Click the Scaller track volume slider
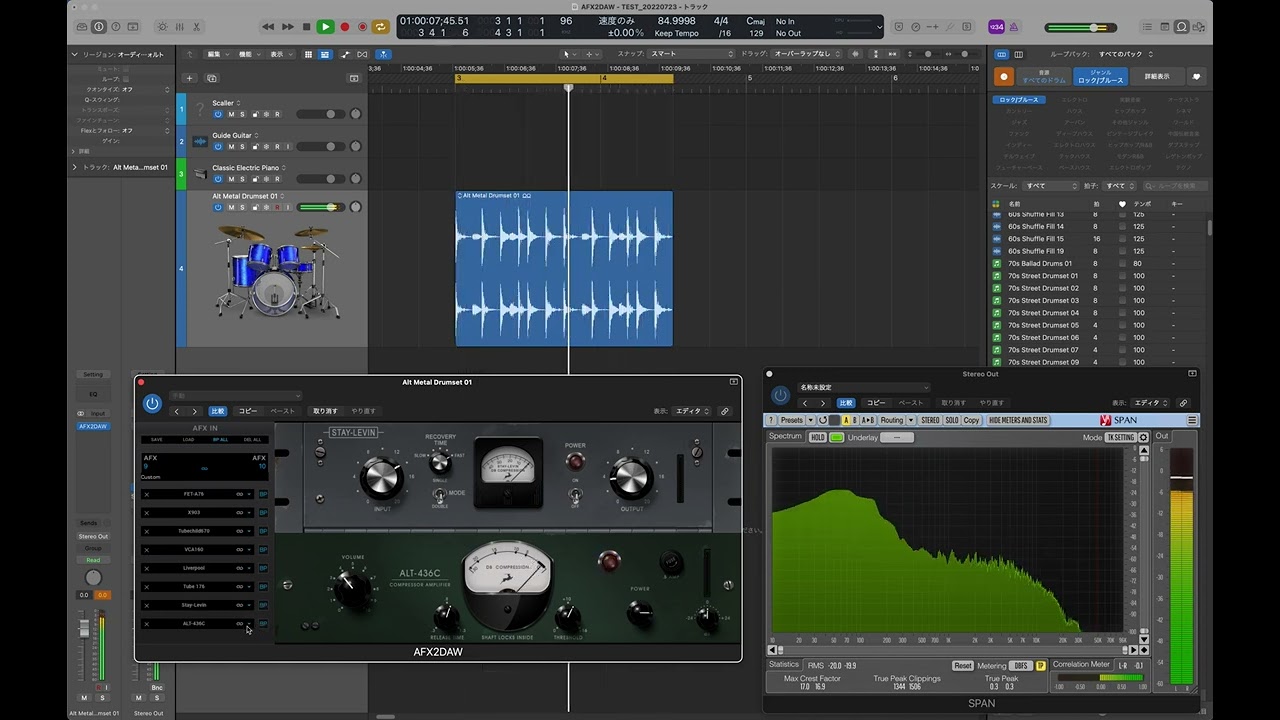The height and width of the screenshot is (720, 1280). point(322,114)
